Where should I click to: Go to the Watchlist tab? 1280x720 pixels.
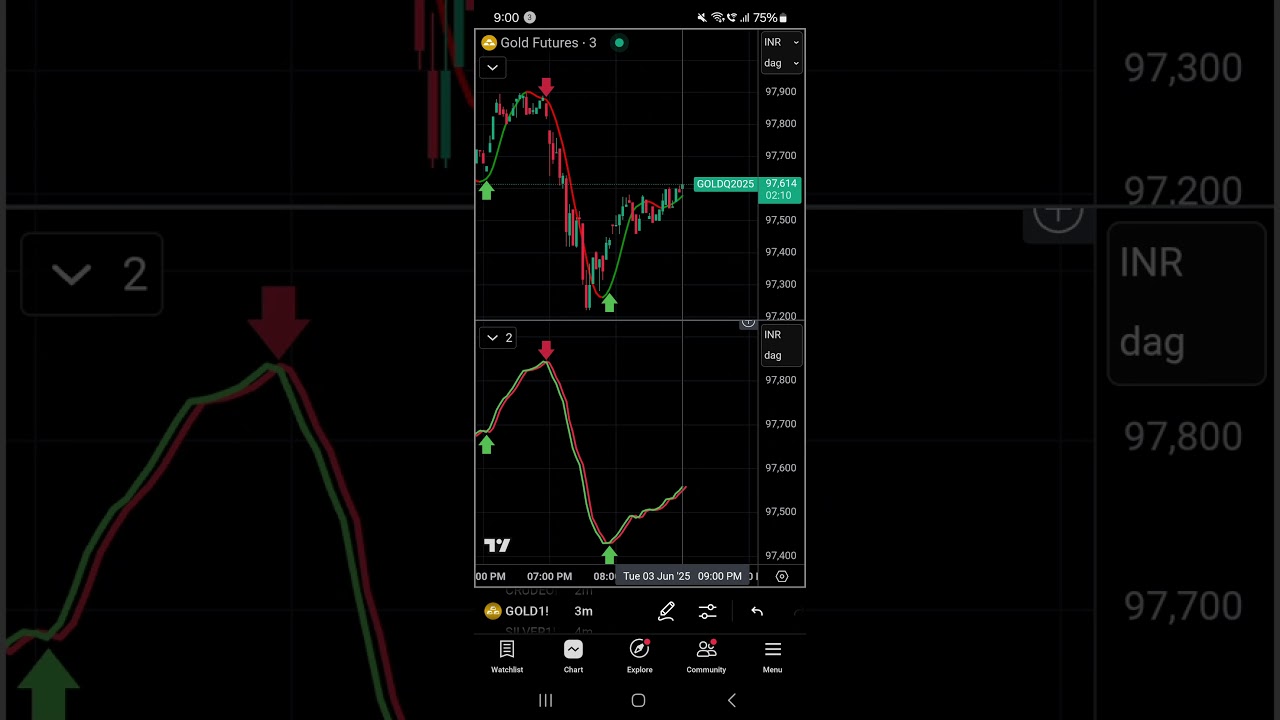pyautogui.click(x=507, y=657)
